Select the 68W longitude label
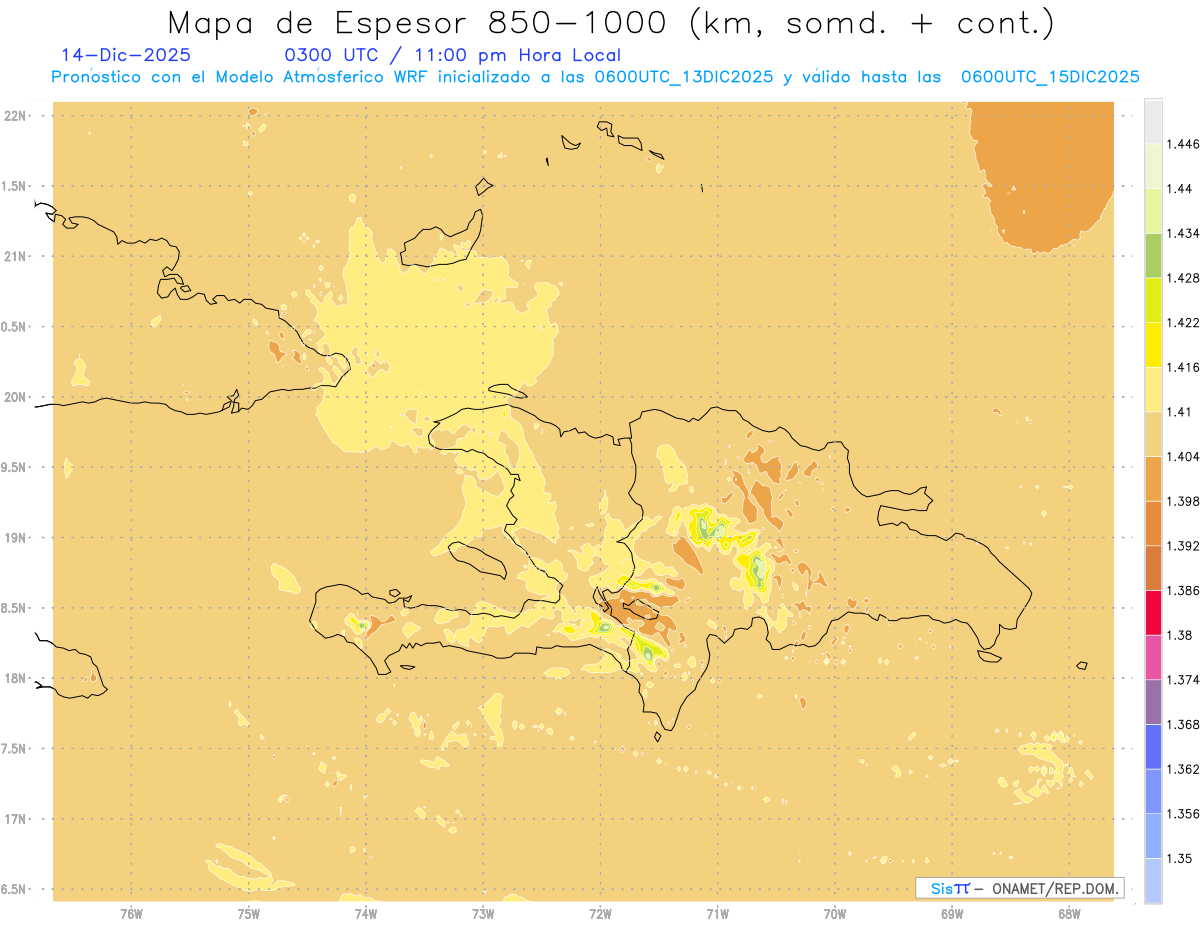 (x=1069, y=913)
